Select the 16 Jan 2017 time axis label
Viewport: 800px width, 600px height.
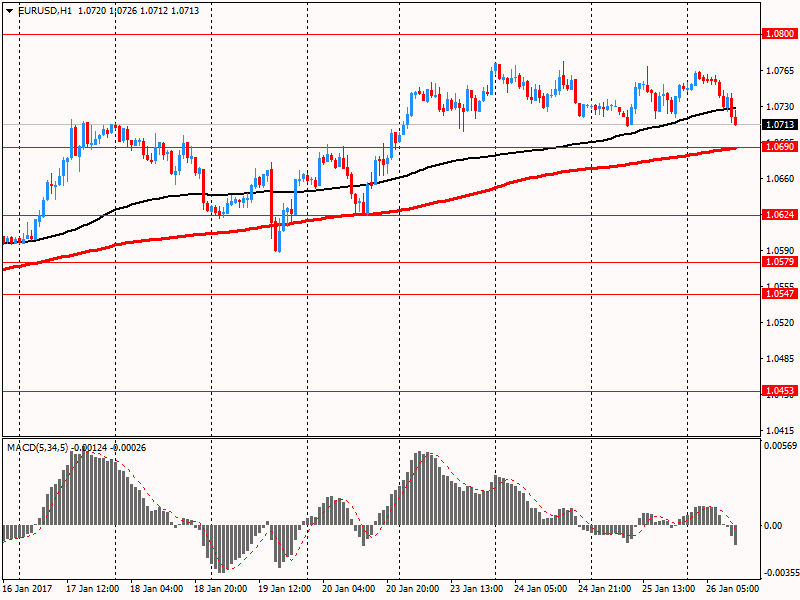pos(27,588)
